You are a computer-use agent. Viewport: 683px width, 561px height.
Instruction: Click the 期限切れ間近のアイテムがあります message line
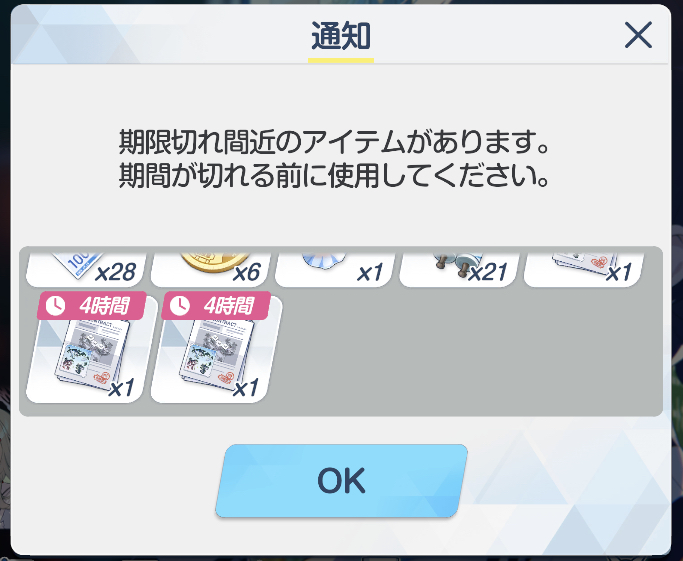click(x=334, y=142)
